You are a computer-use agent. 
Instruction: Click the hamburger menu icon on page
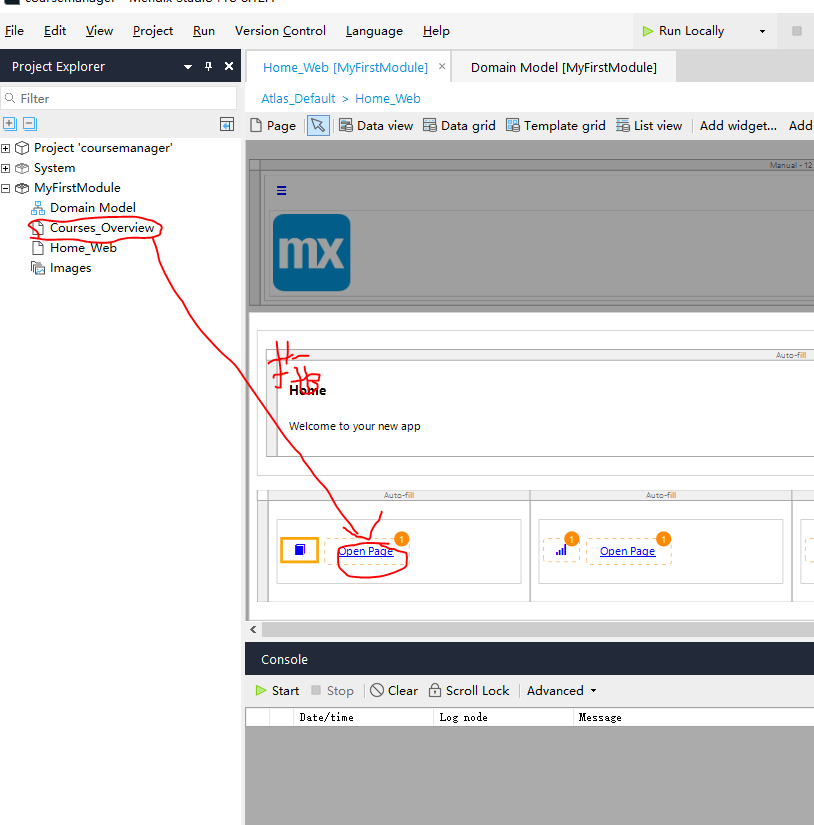coord(282,190)
